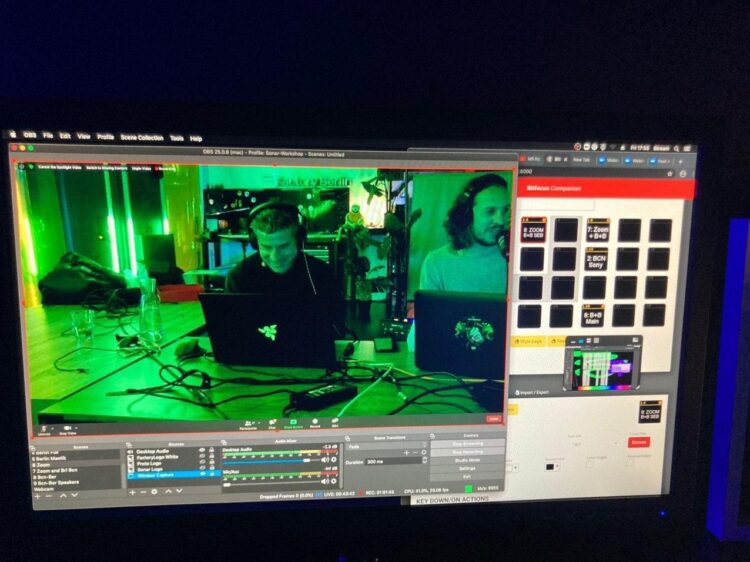Open the Profile menu
Screen dimensions: 750x562
(106, 137)
